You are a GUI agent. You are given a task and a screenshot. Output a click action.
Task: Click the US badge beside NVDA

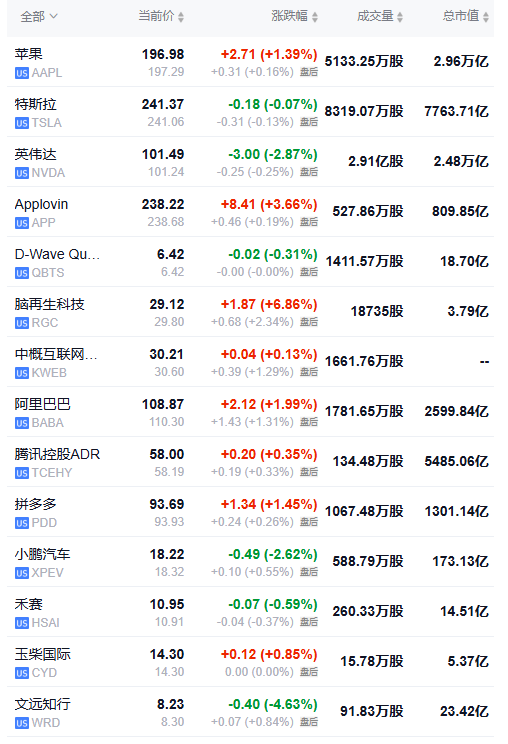[22, 173]
